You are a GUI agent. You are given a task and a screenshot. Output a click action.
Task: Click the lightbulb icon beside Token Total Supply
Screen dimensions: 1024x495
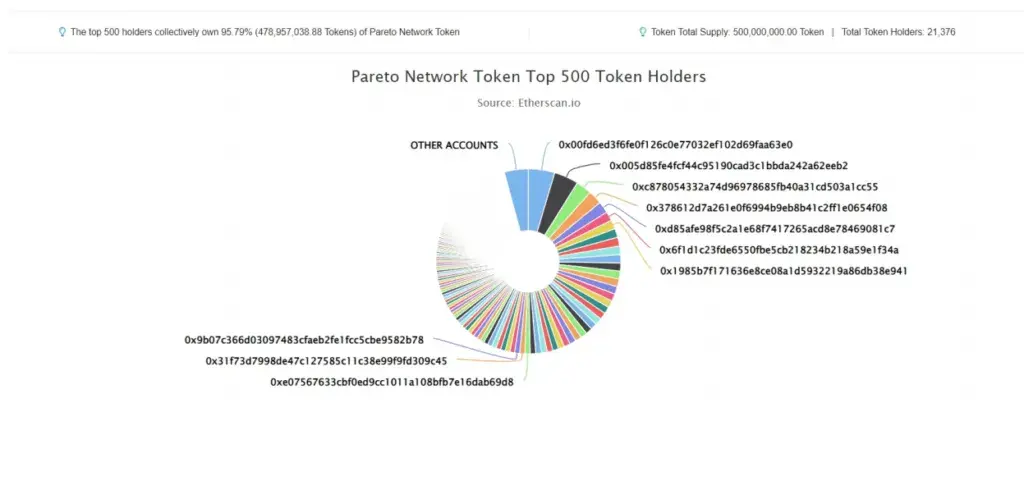[643, 31]
